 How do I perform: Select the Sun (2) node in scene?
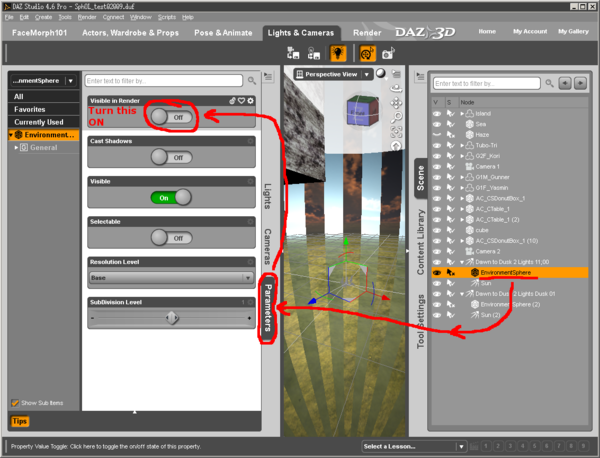pyautogui.click(x=491, y=315)
